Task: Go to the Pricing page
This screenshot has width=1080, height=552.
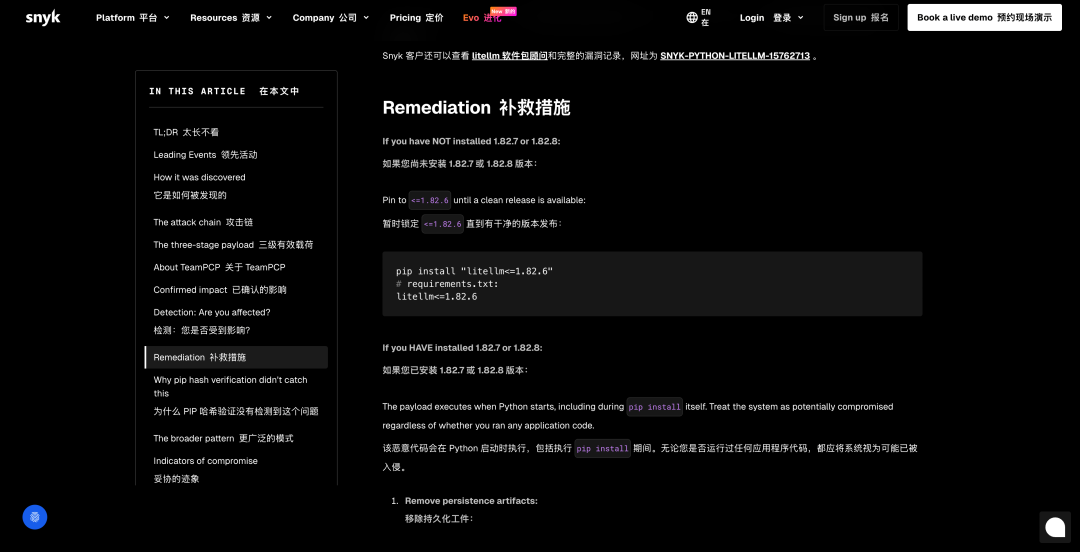Action: tap(416, 18)
